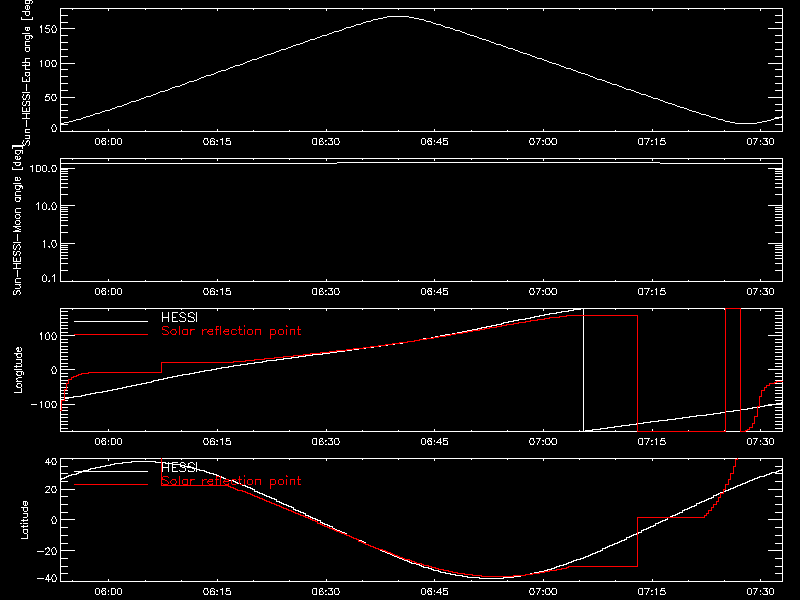This screenshot has width=800, height=600.
Task: Click 07:30 time label under Longitude plot
Action: click(760, 442)
